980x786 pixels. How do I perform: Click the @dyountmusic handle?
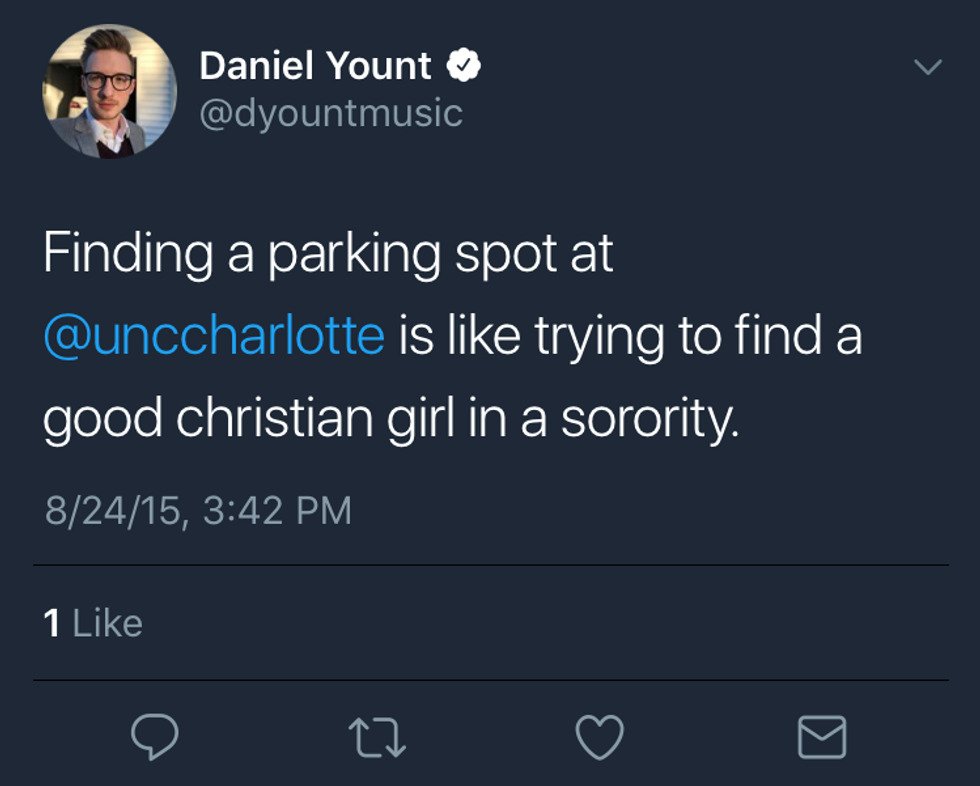pos(331,113)
